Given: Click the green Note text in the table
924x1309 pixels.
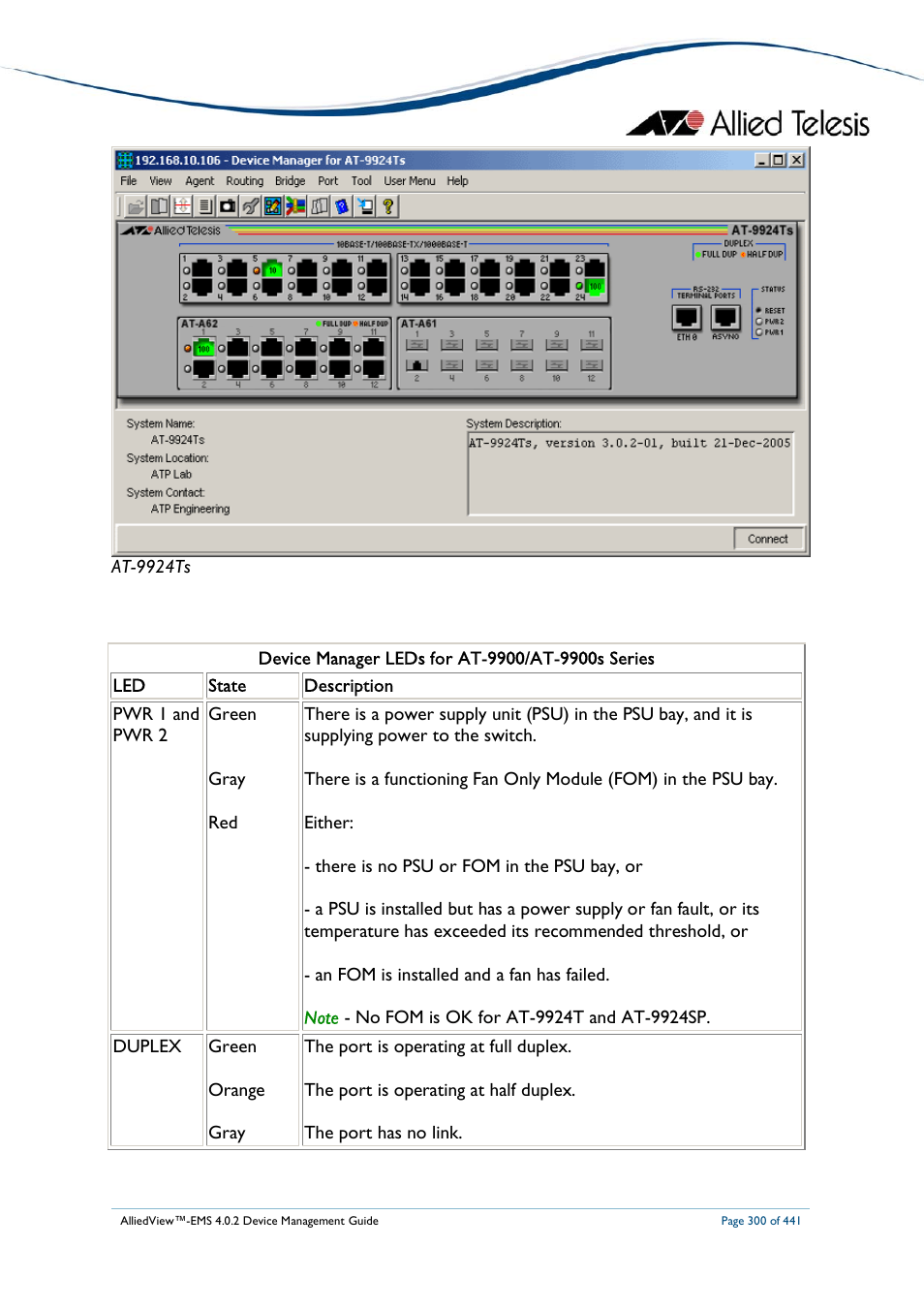Looking at the screenshot, I should pos(322,1017).
